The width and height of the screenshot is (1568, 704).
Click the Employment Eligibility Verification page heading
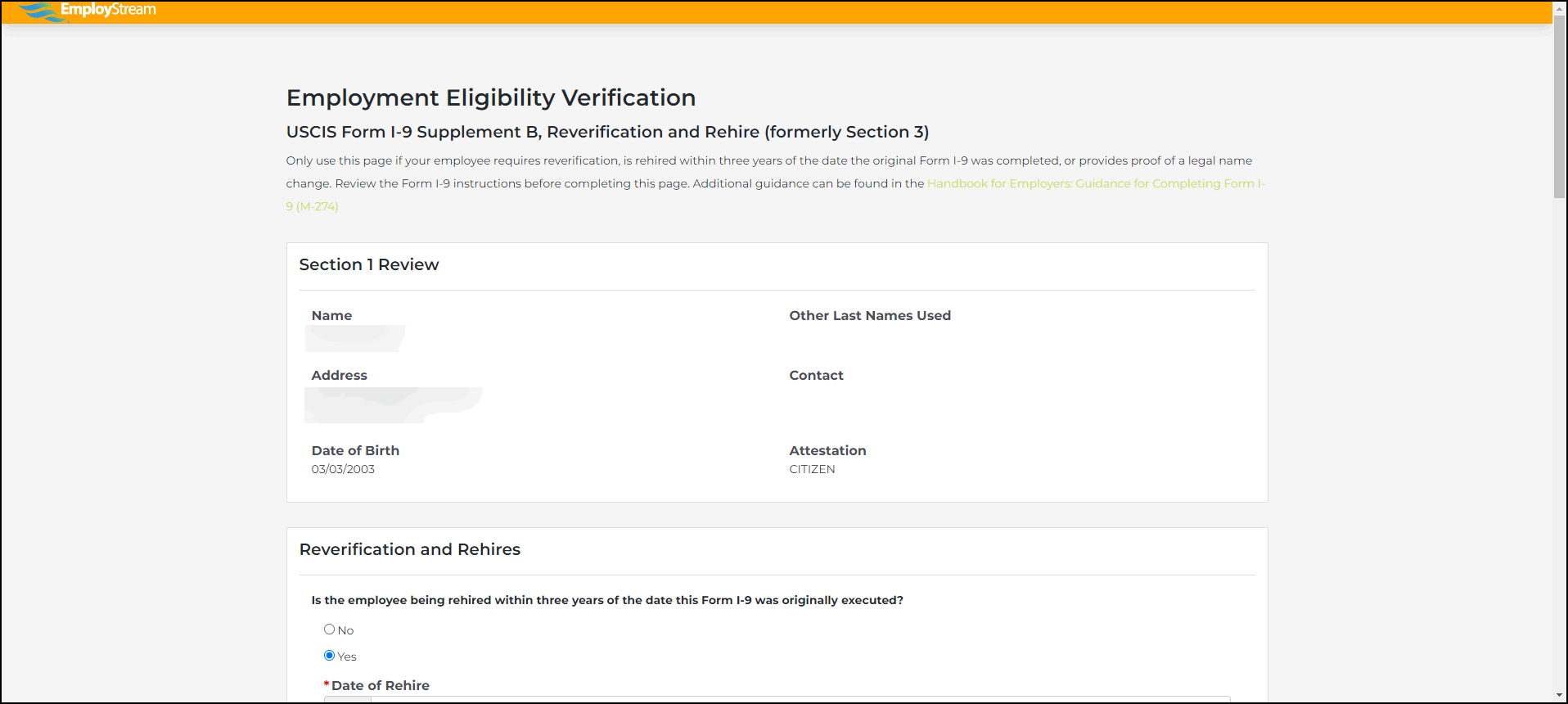(x=490, y=98)
